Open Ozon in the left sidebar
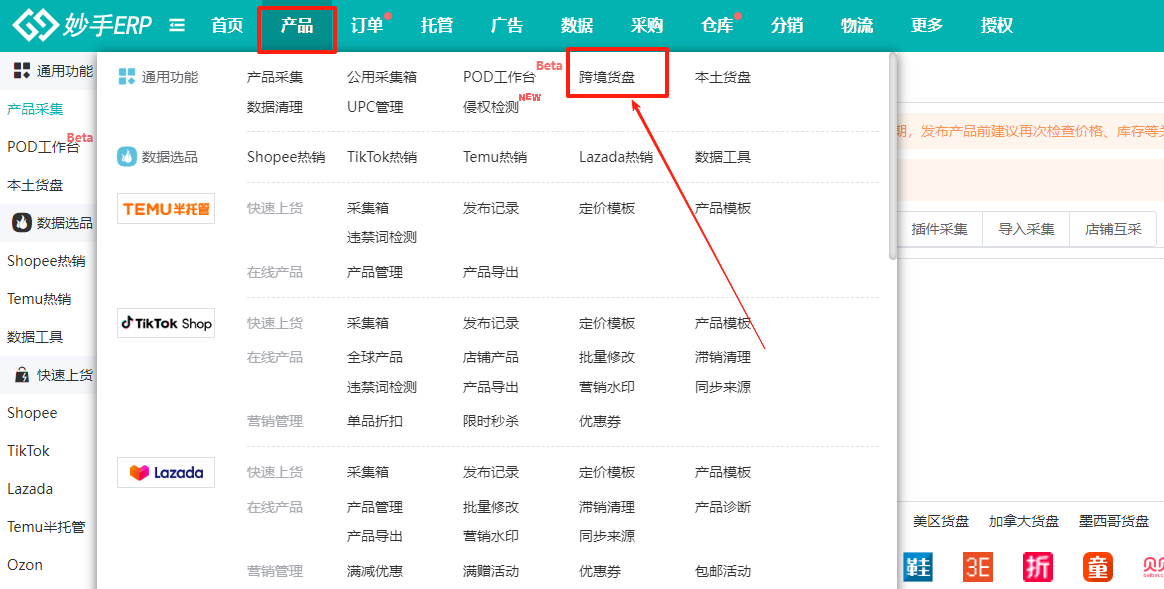The width and height of the screenshot is (1164, 589). (x=24, y=564)
